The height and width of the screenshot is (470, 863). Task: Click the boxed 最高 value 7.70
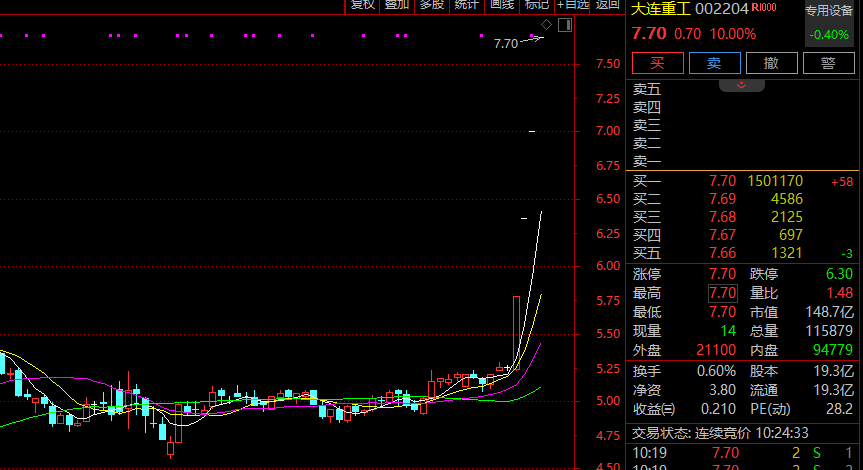click(722, 293)
